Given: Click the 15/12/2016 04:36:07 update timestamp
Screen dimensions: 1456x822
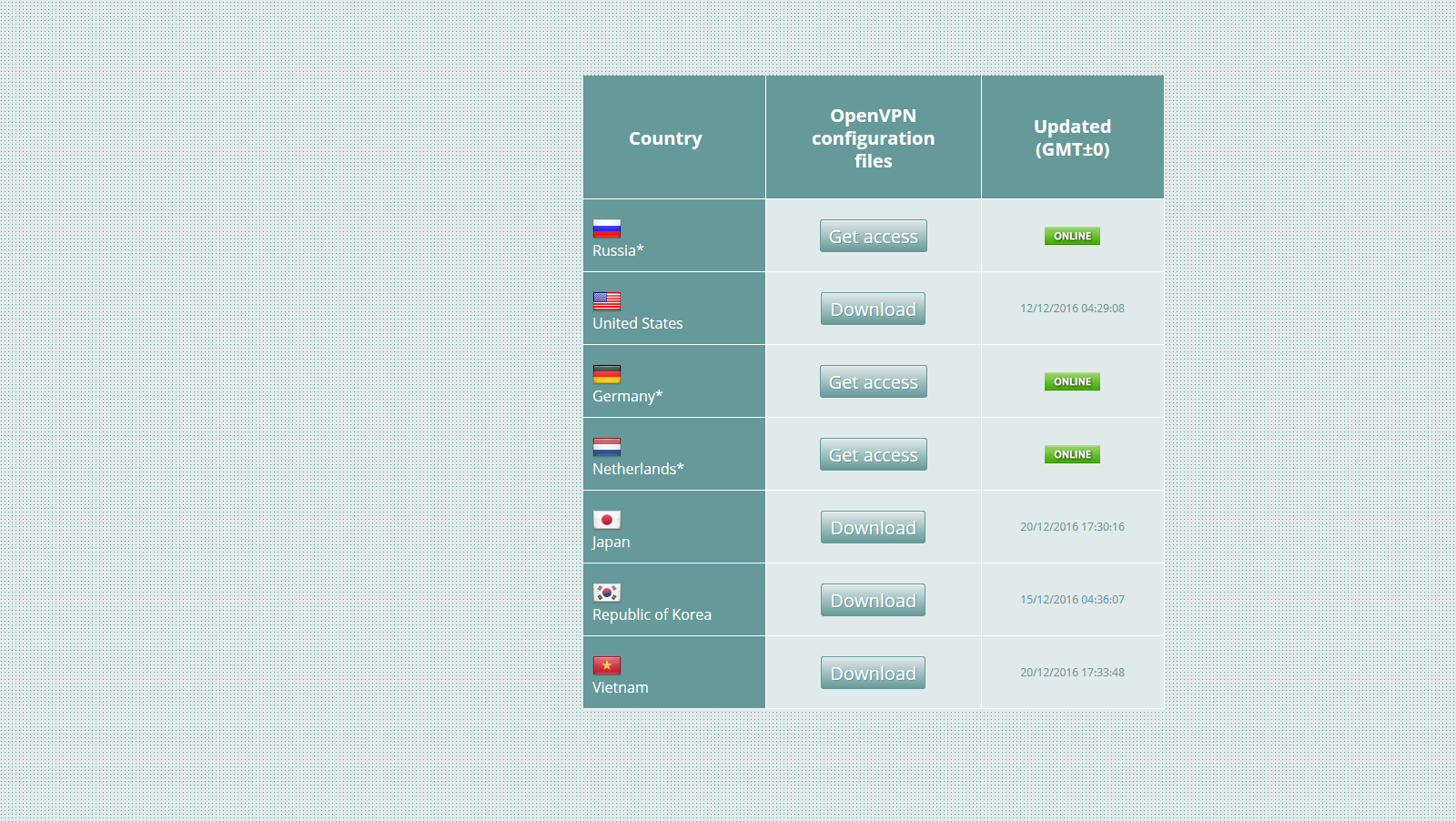Looking at the screenshot, I should 1072,600.
